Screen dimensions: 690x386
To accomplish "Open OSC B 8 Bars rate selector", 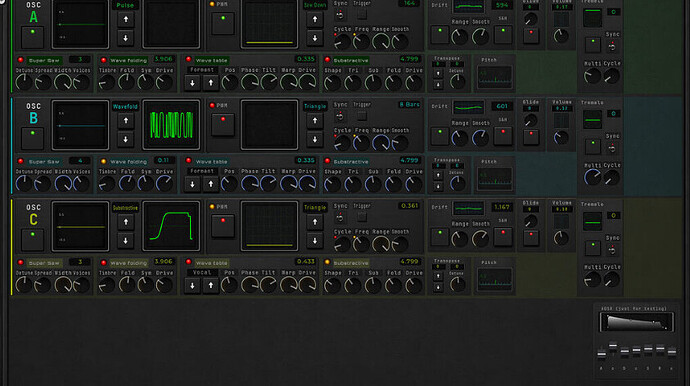I will pos(409,105).
